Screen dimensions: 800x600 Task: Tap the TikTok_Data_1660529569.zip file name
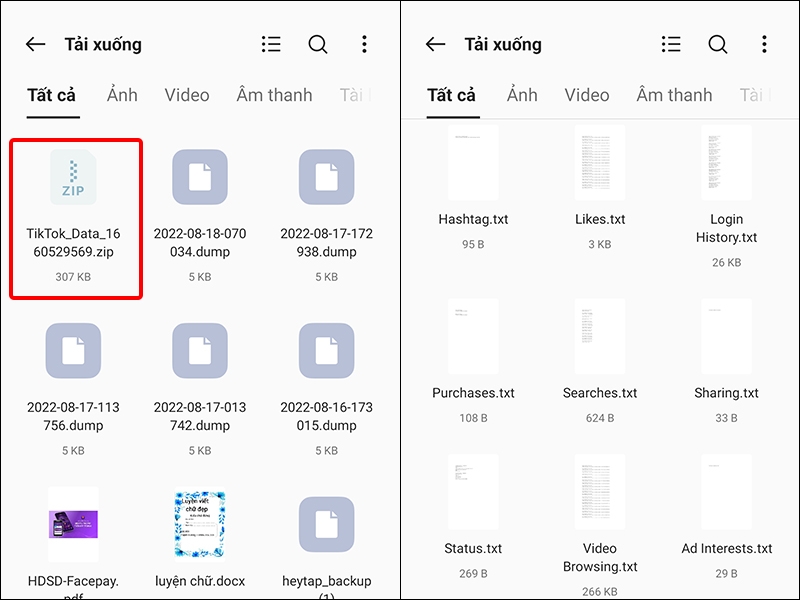73,242
